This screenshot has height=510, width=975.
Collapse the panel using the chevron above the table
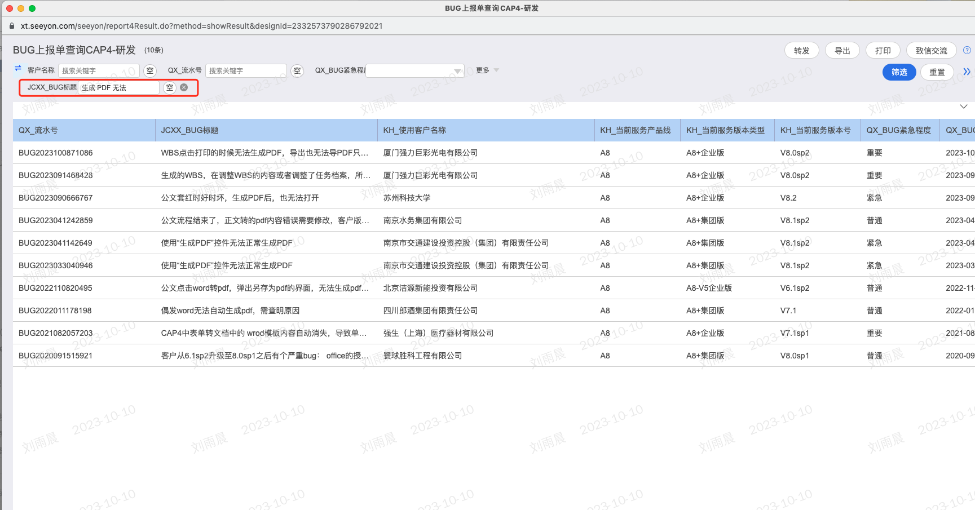click(964, 106)
